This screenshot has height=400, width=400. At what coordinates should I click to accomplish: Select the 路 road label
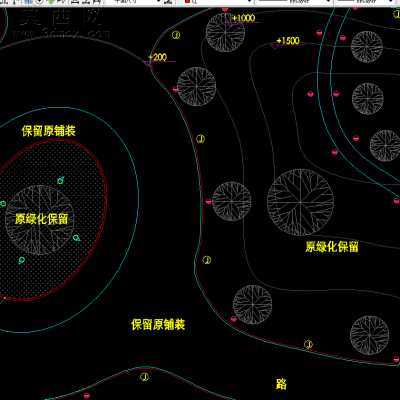[281, 384]
